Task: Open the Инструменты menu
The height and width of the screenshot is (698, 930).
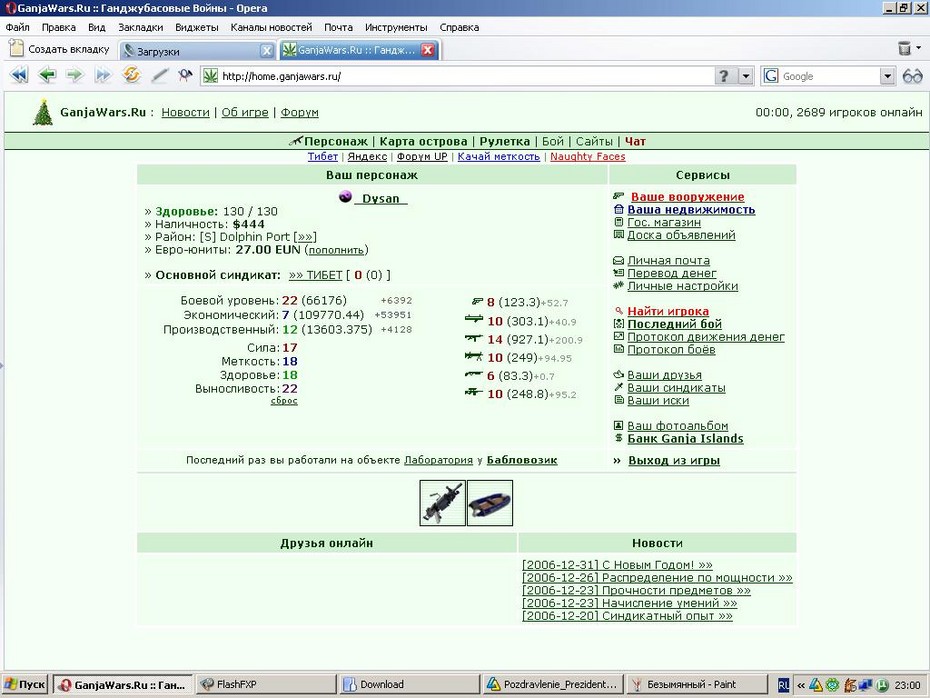Action: 396,27
